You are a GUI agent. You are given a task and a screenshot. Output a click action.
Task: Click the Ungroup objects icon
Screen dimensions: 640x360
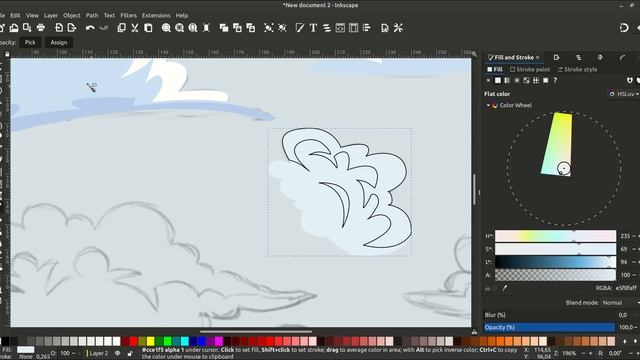pyautogui.click(x=282, y=28)
